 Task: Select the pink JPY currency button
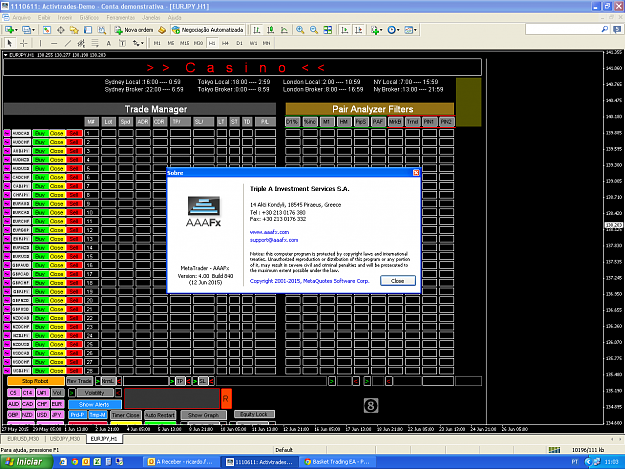57,415
